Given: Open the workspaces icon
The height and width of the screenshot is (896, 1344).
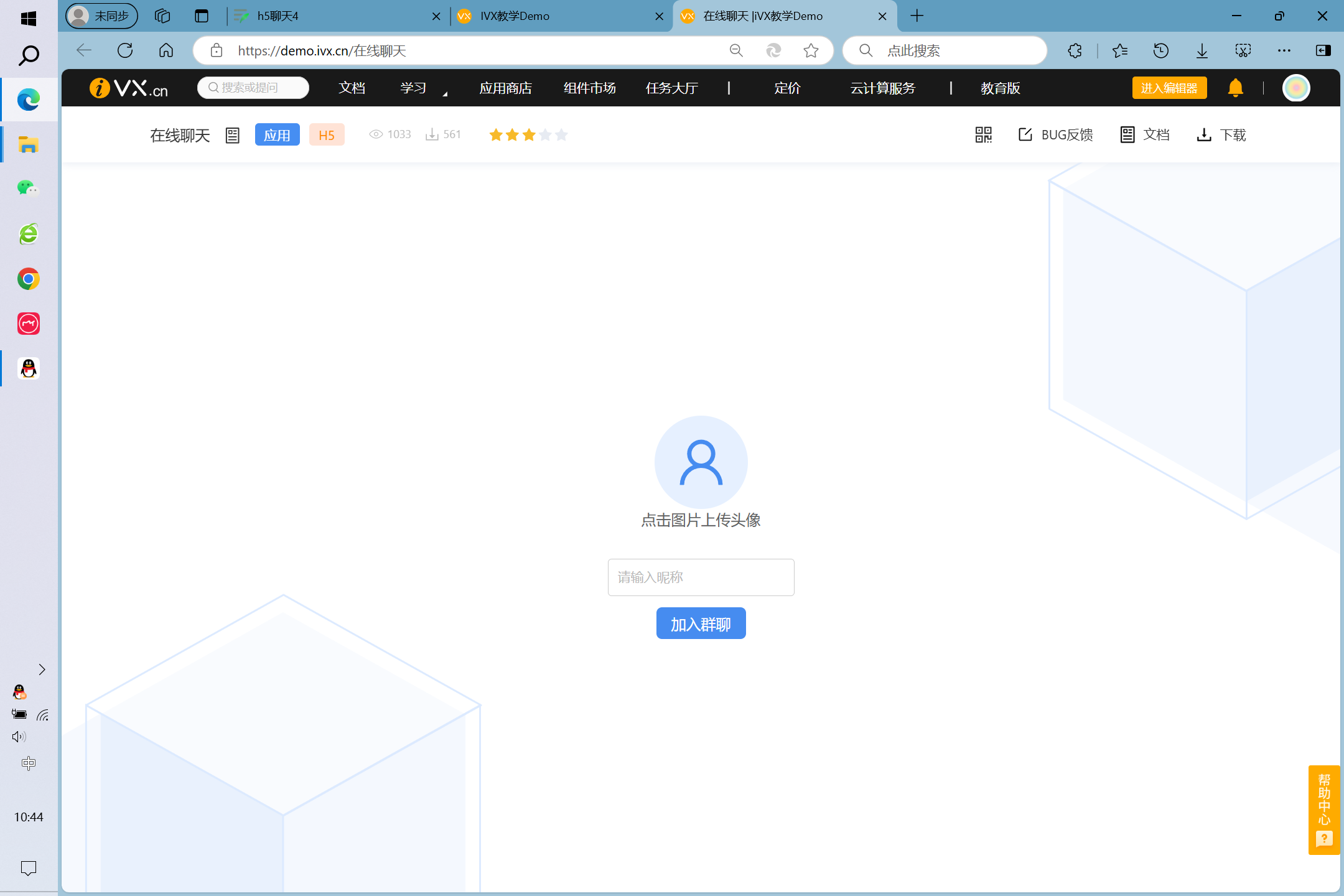Looking at the screenshot, I should [162, 16].
